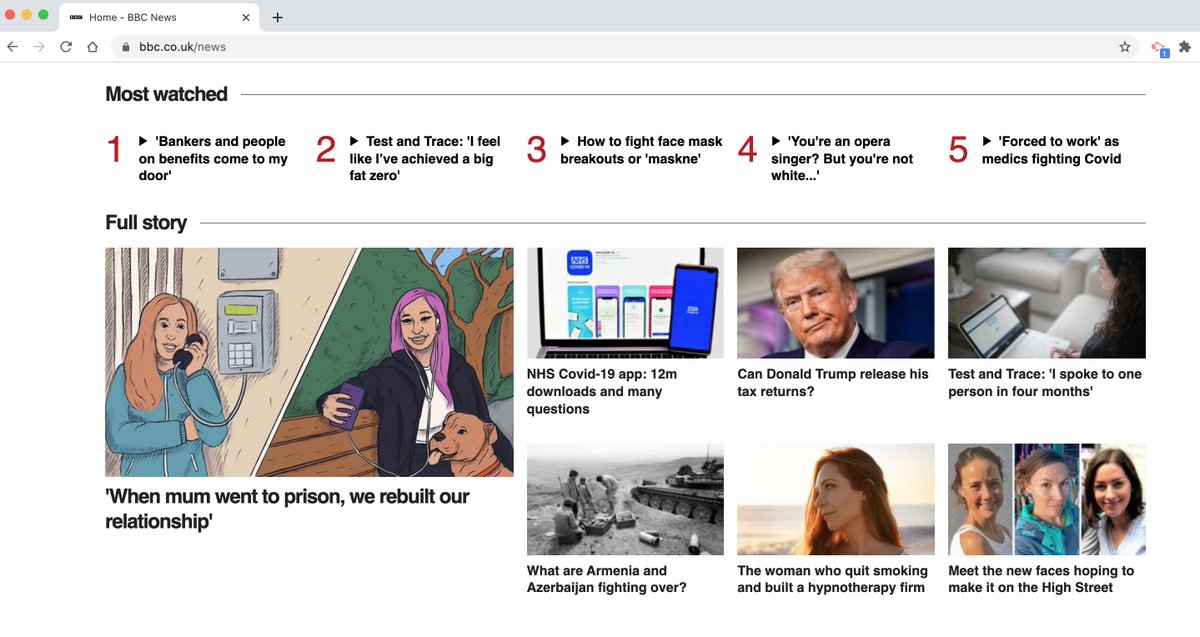Bookmark this page with the star icon
Screen dimensions: 1200x637
coord(1125,46)
